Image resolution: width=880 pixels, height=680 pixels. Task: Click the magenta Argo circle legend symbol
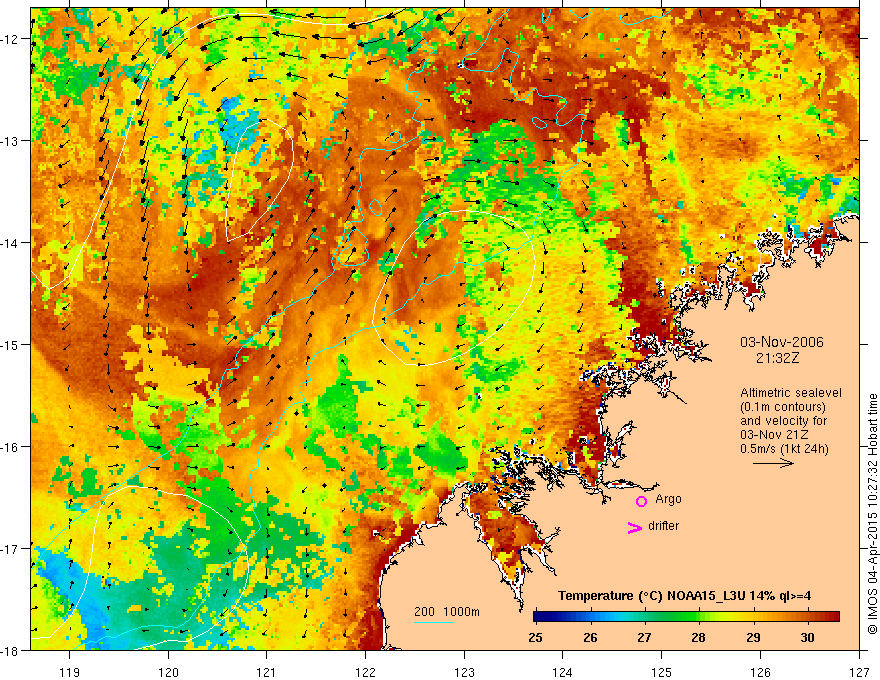coord(641,501)
